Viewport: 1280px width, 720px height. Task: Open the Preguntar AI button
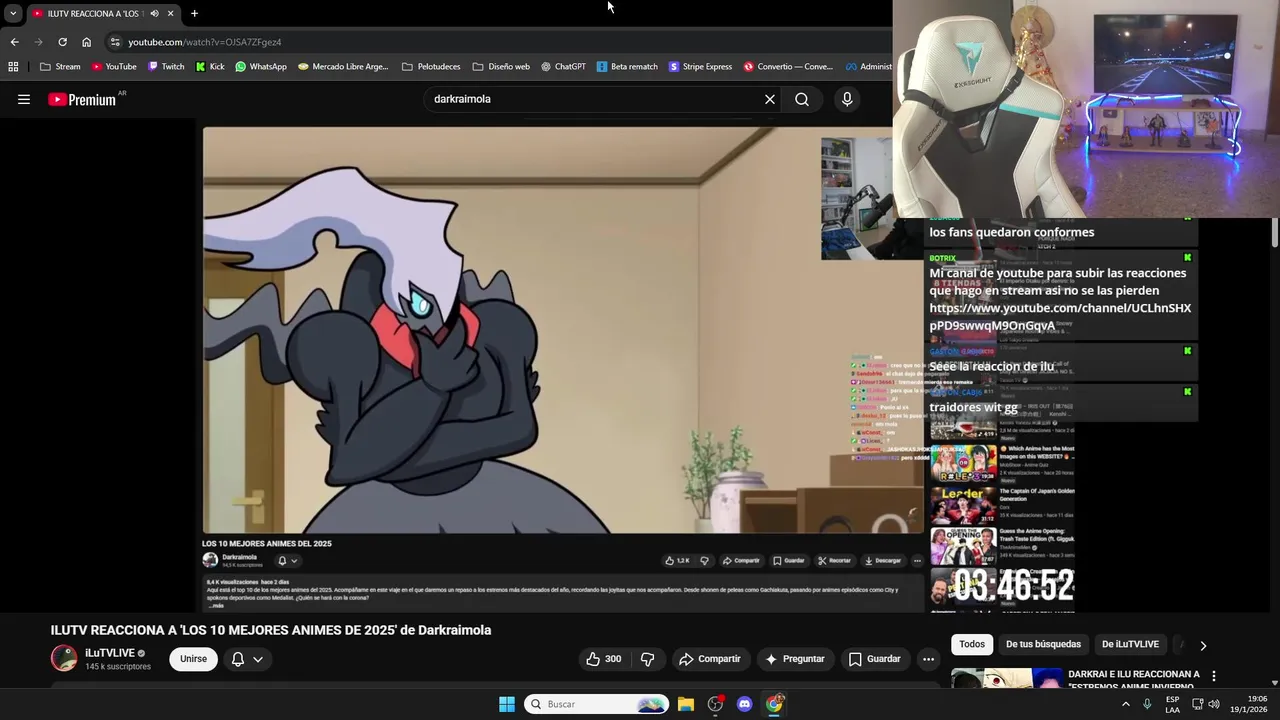[x=795, y=659]
